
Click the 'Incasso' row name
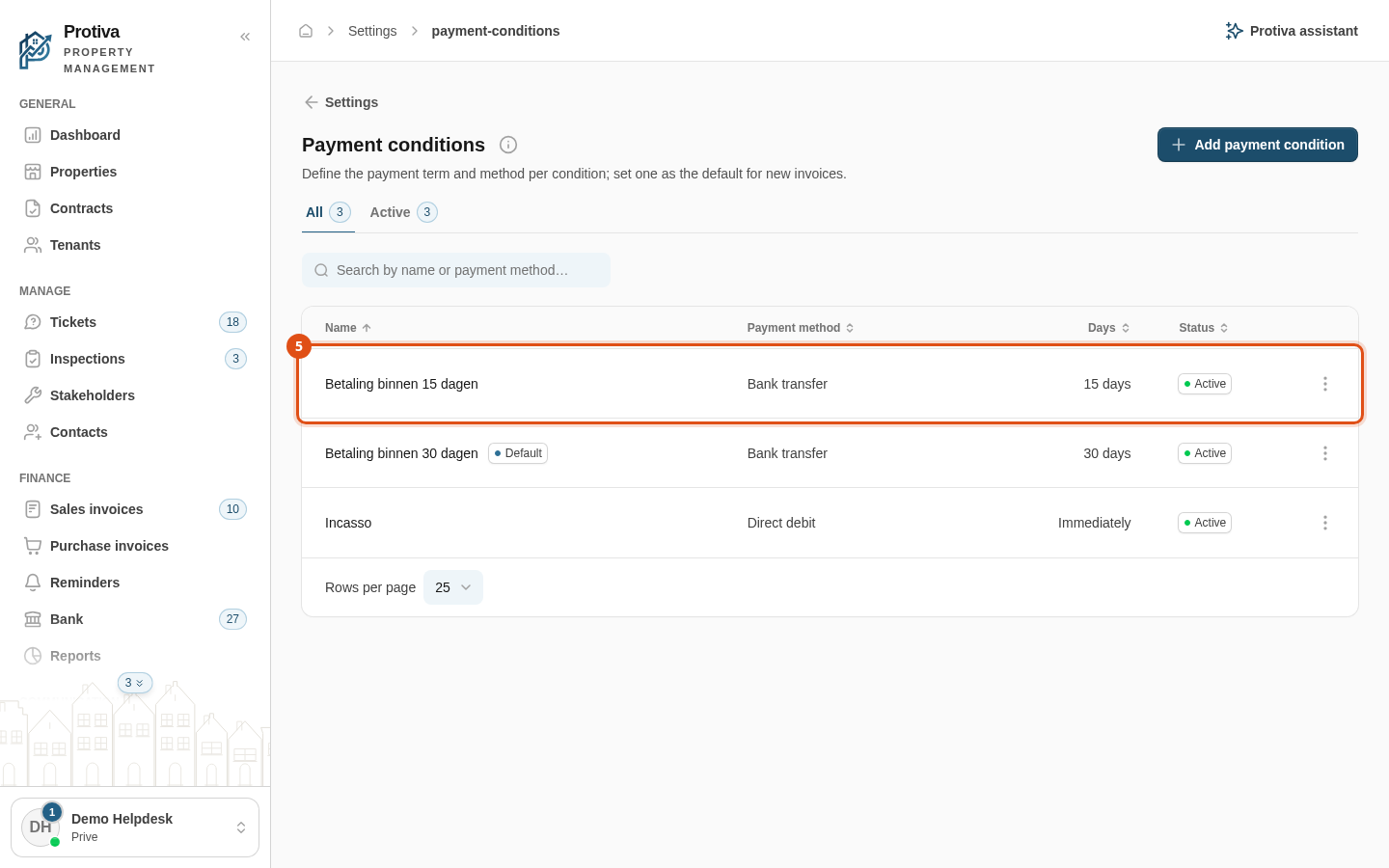(x=348, y=523)
